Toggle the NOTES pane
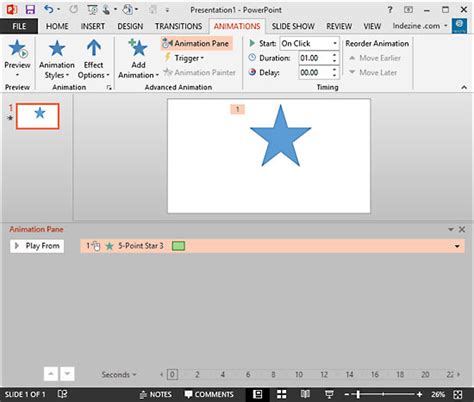 coord(155,395)
